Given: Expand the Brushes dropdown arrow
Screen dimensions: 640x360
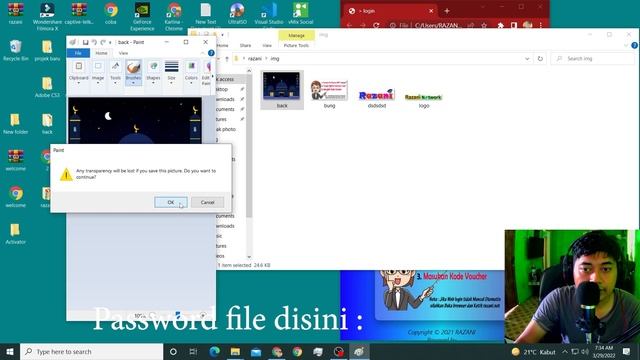Looking at the screenshot, I should (x=133, y=83).
